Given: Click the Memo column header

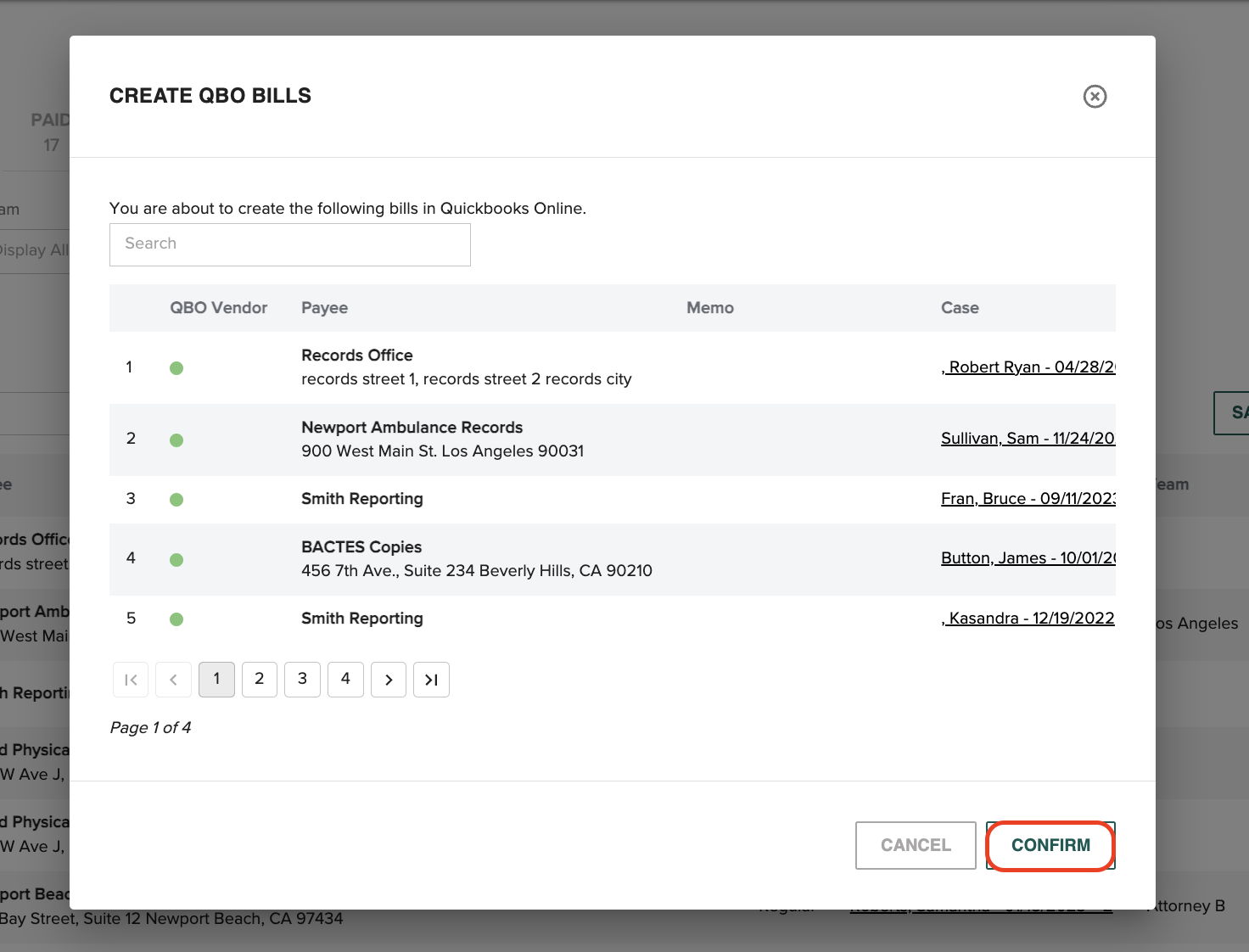Looking at the screenshot, I should pos(710,308).
